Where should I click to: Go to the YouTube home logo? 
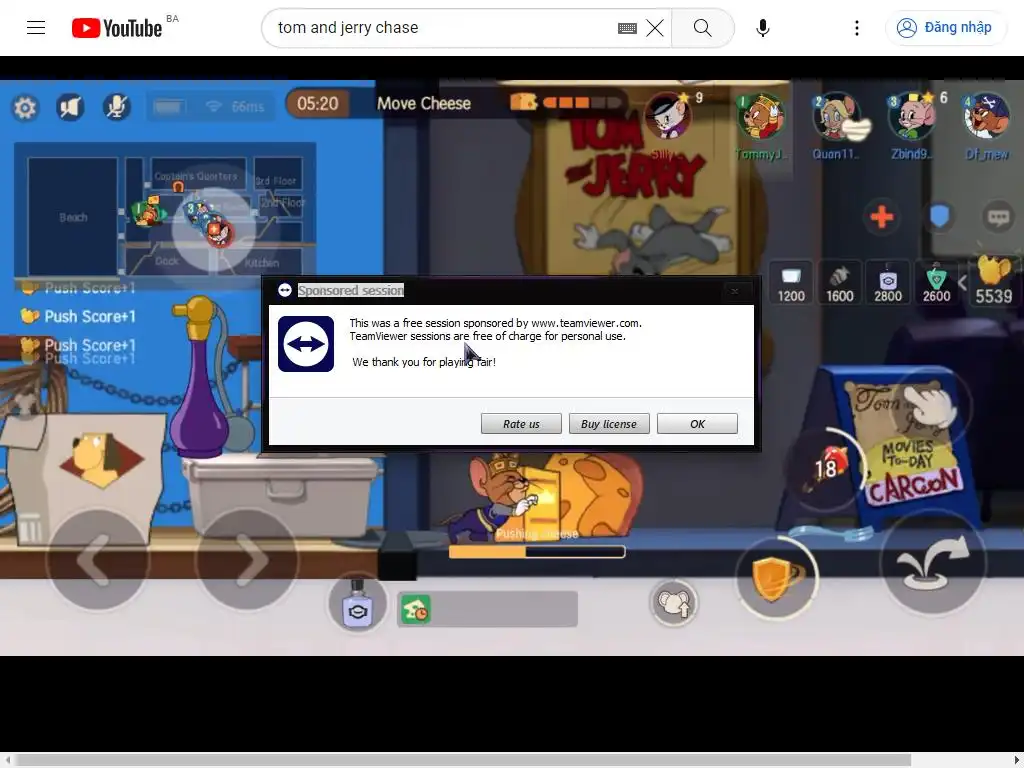coord(117,28)
